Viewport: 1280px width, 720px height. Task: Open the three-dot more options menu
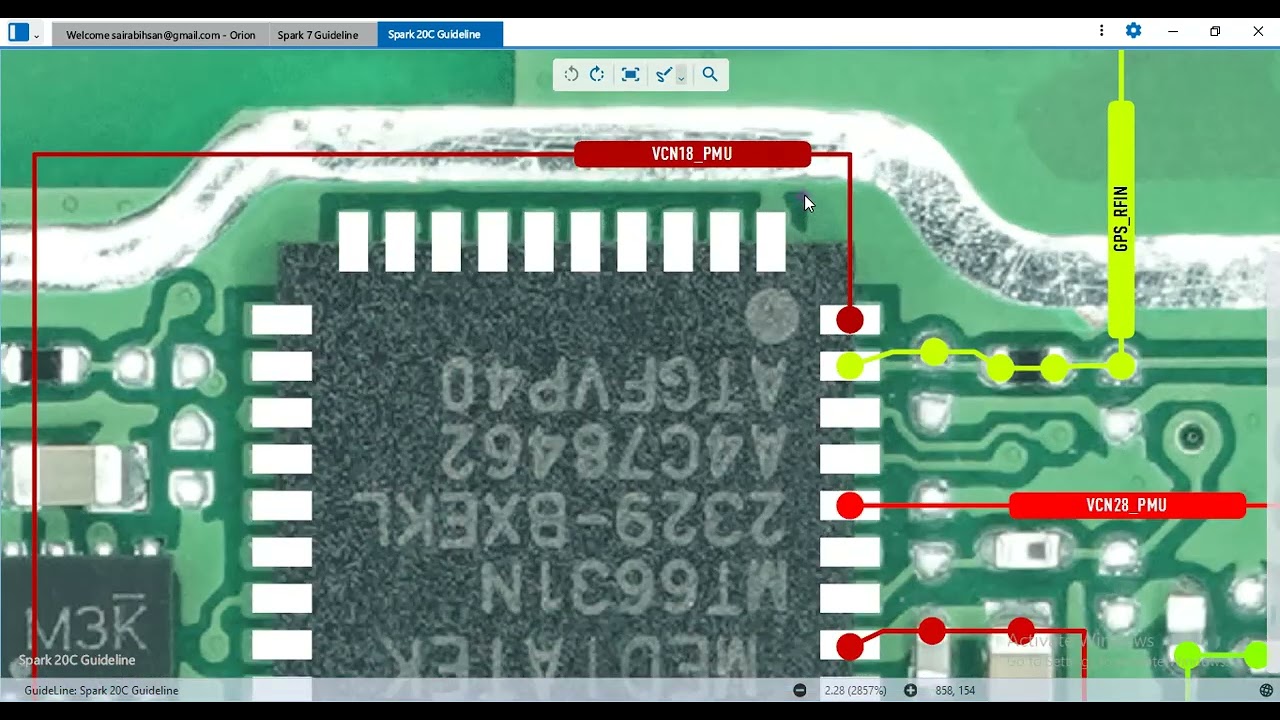point(1101,31)
